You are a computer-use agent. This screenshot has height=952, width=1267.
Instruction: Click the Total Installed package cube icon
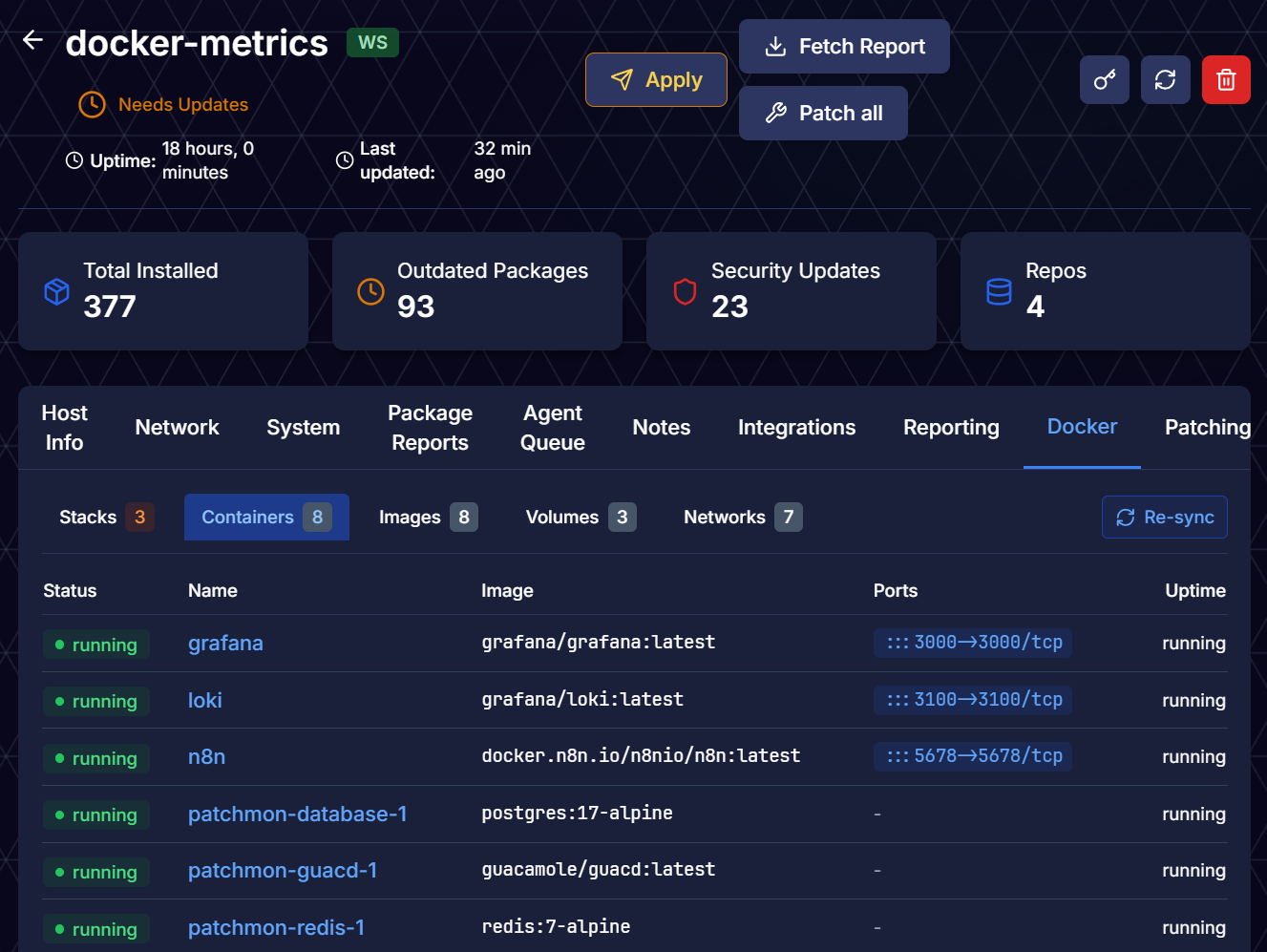click(x=57, y=291)
